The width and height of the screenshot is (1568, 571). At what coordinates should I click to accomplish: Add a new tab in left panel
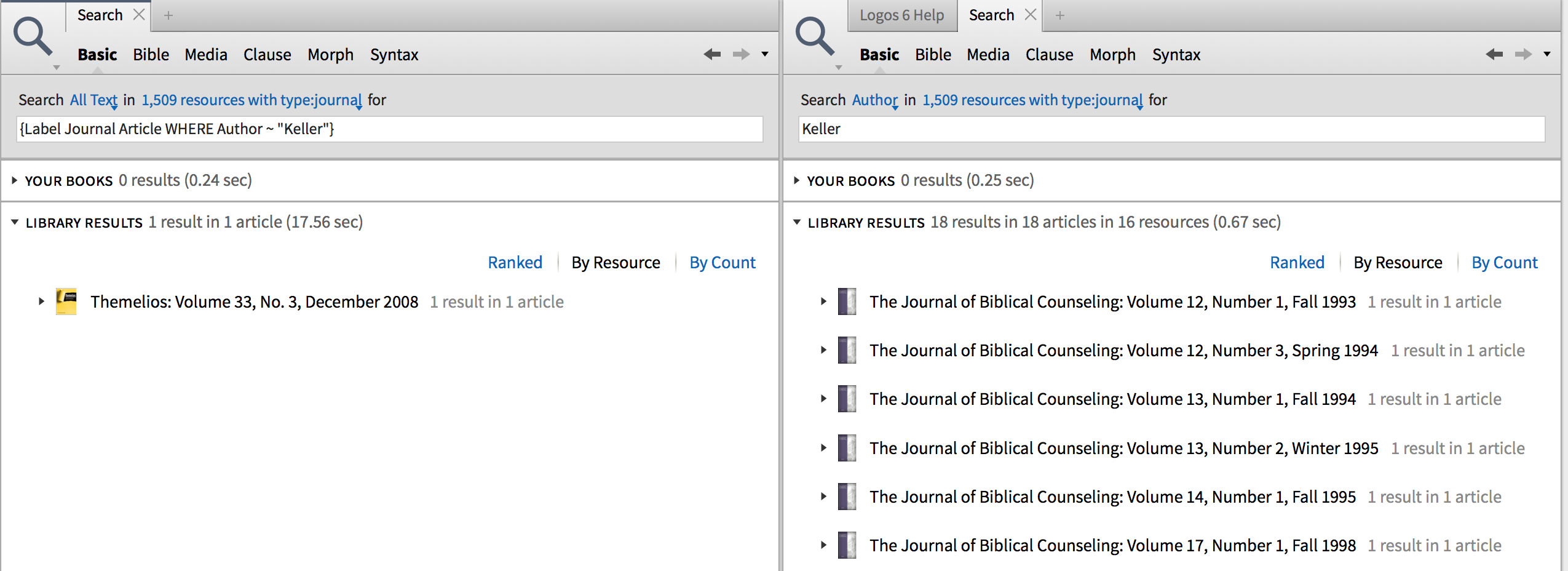[x=168, y=15]
